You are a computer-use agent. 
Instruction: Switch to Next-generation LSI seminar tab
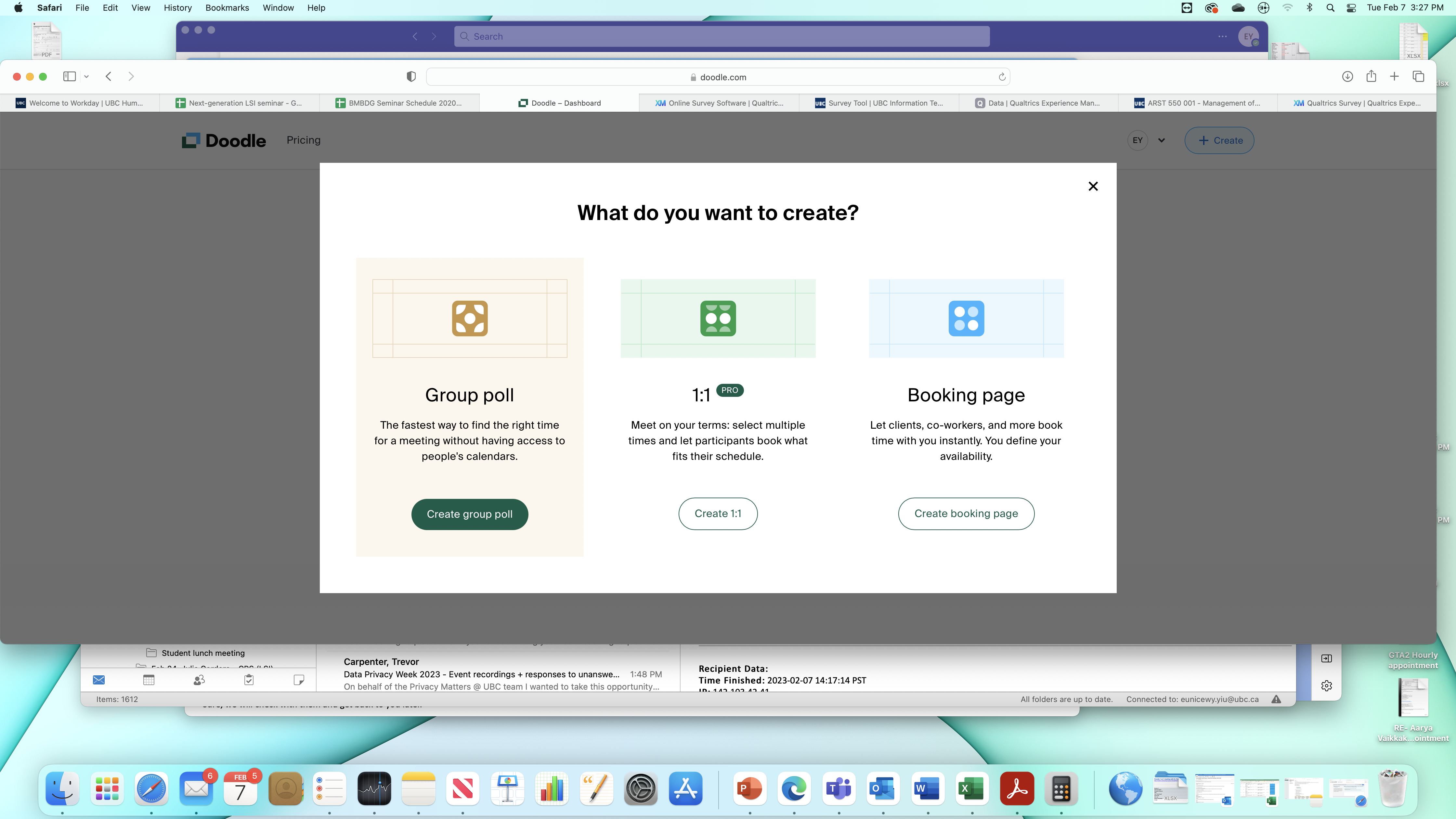click(x=239, y=103)
